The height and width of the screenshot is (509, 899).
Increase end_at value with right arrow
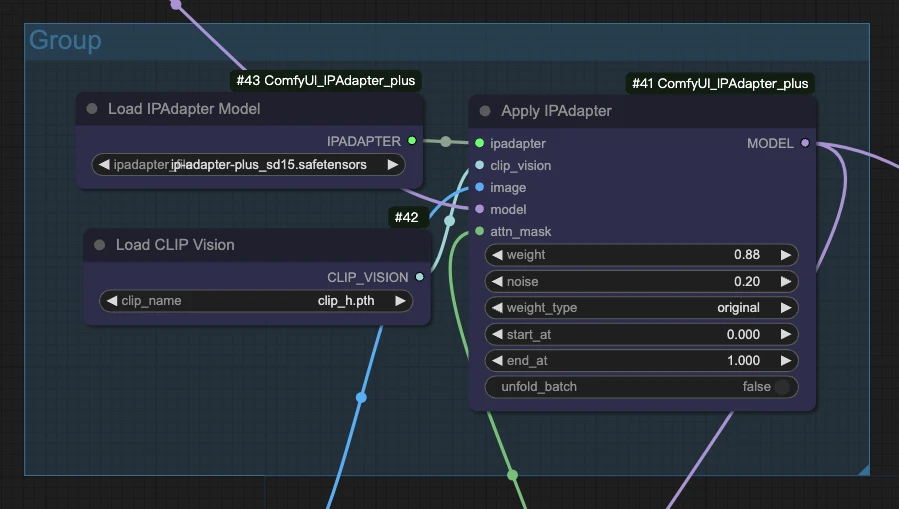tap(785, 361)
